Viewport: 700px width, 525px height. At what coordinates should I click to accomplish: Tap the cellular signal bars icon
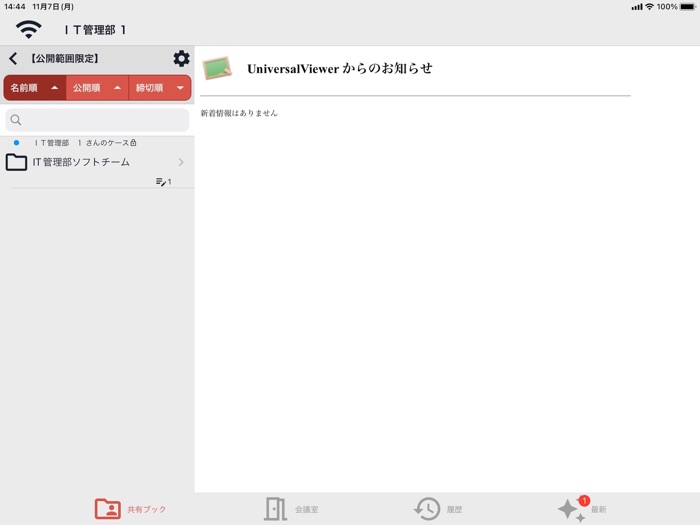637,7
